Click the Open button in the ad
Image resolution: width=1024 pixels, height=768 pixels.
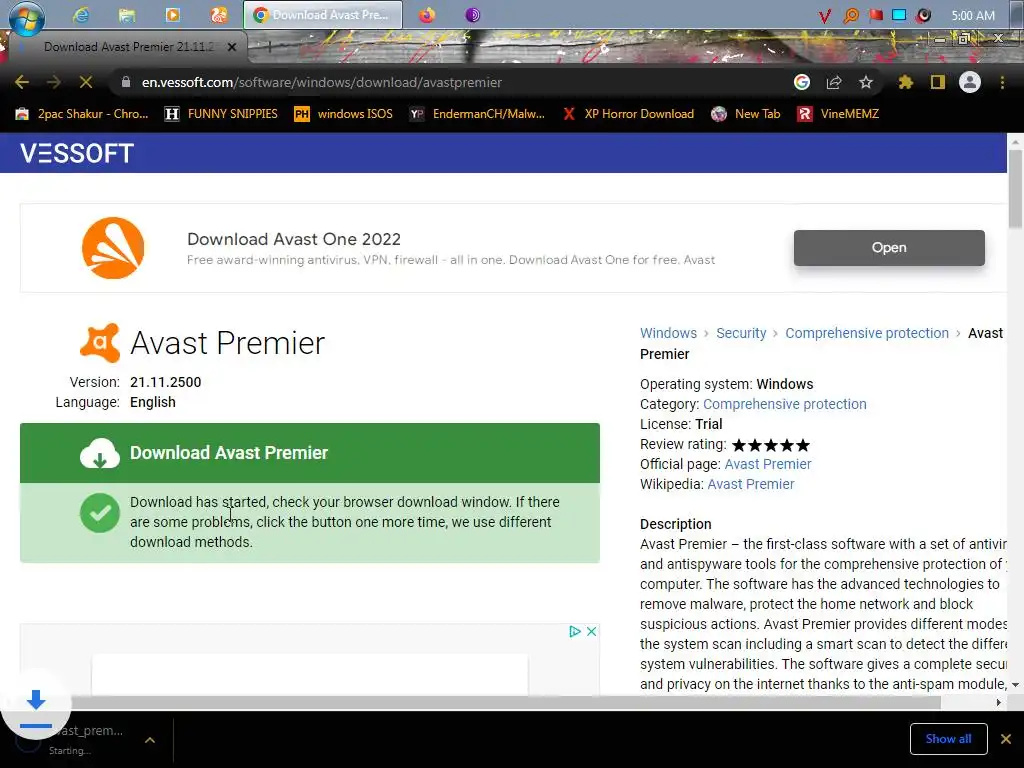point(889,248)
